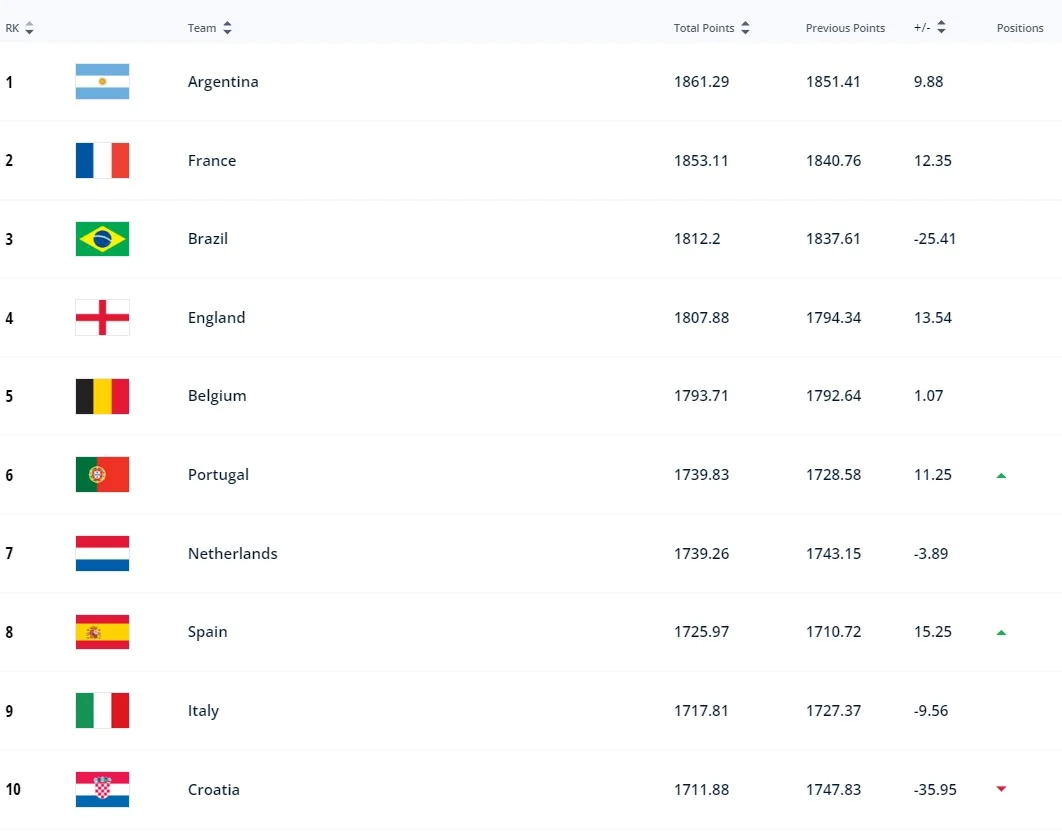This screenshot has height=834, width=1062.
Task: Click the Spain flag icon
Action: click(102, 632)
